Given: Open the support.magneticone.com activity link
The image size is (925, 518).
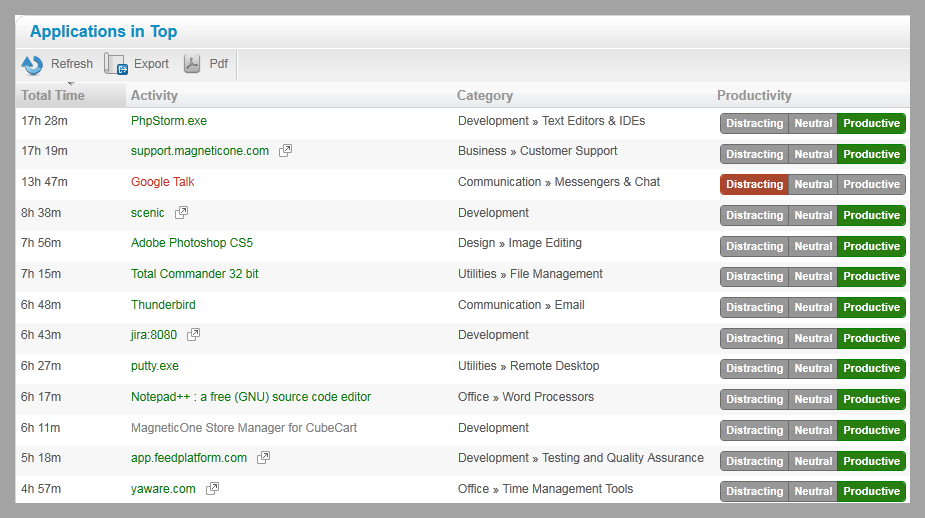Looking at the screenshot, I should click(200, 151).
